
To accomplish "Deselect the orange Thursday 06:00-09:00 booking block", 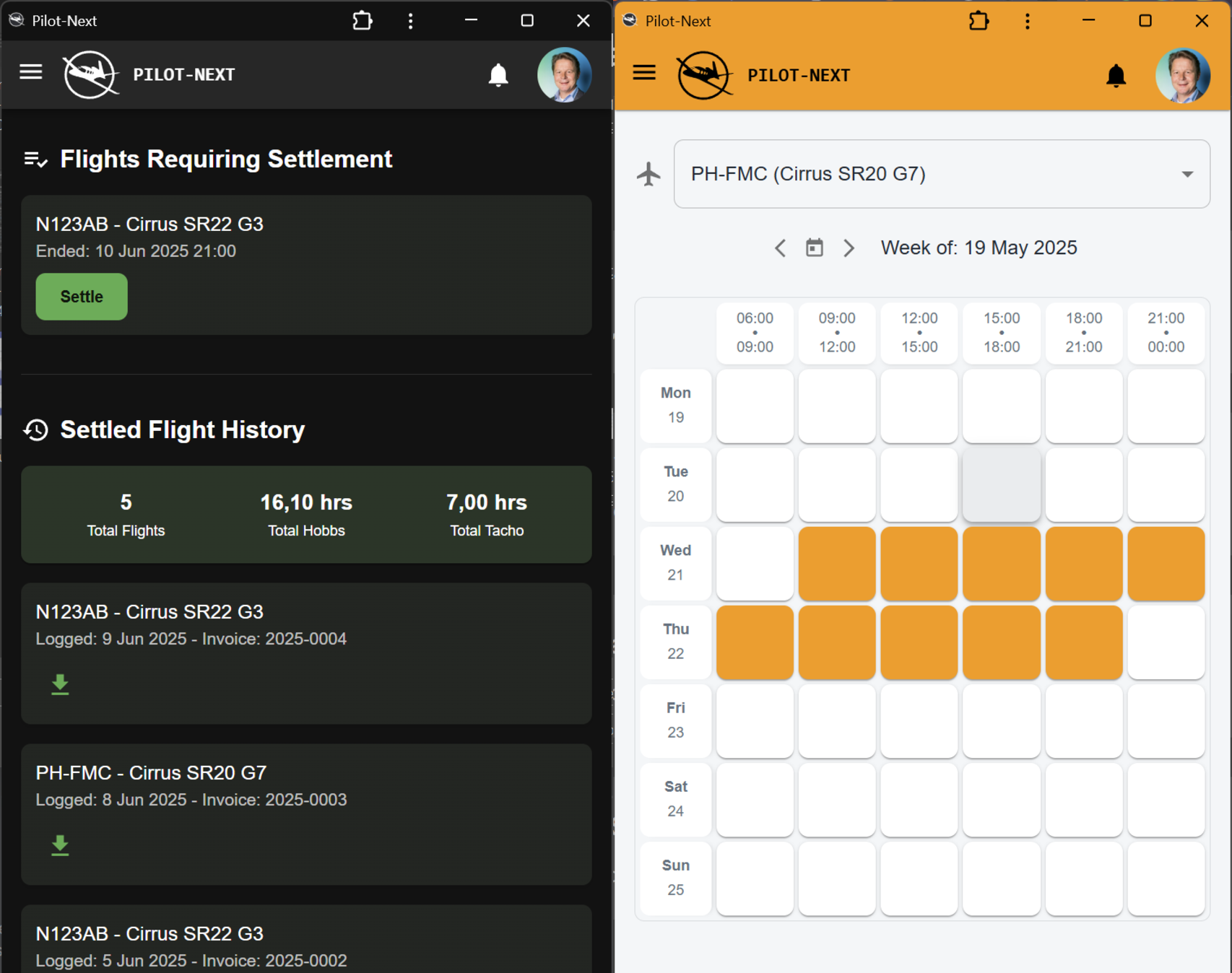I will click(x=754, y=642).
